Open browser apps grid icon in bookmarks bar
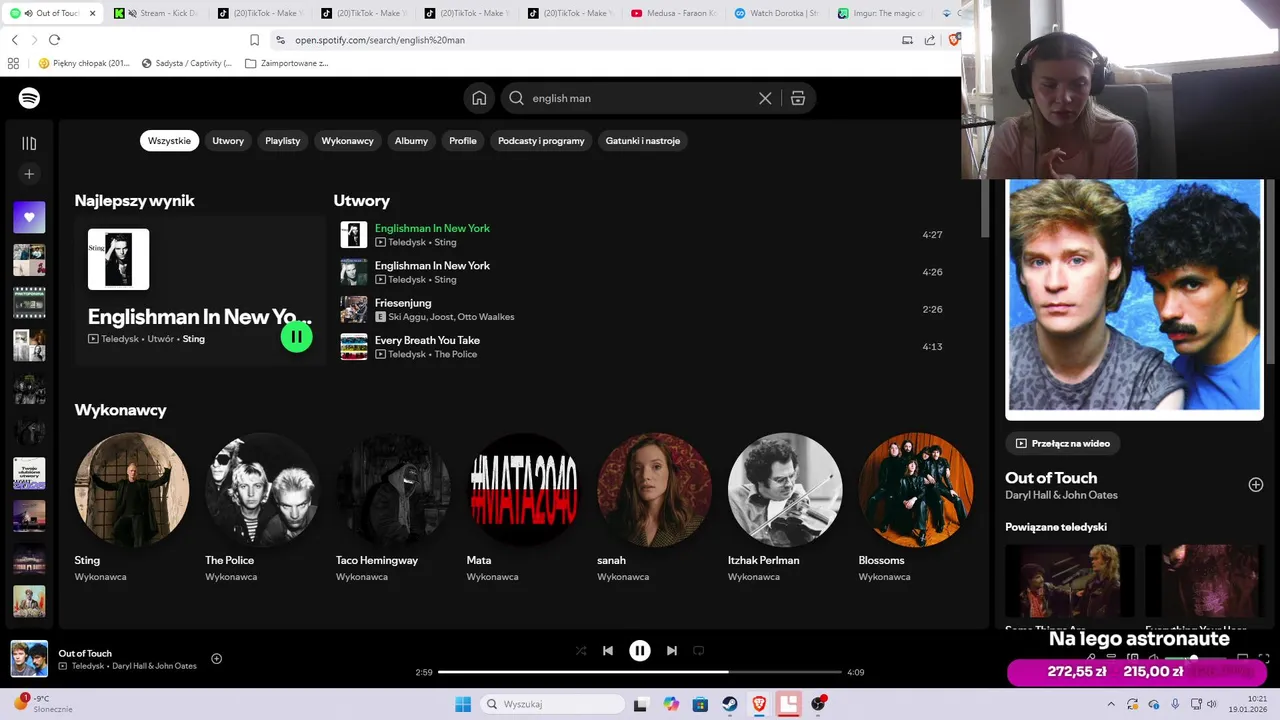Image resolution: width=1280 pixels, height=720 pixels. coord(13,63)
